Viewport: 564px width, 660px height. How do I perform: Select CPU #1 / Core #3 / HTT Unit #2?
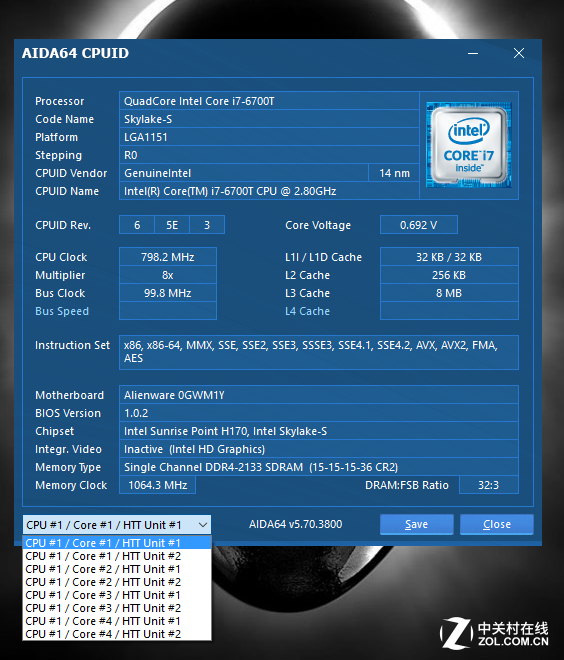117,608
